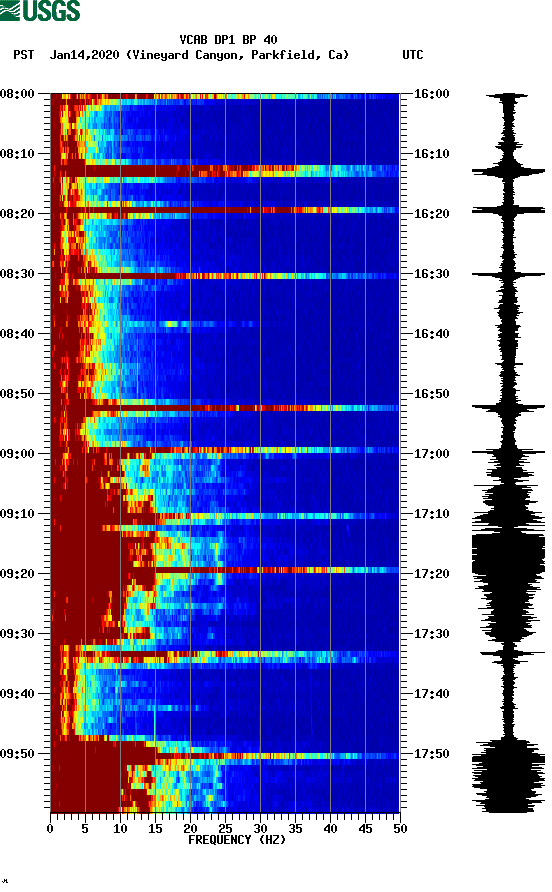
Task: Click the 17:30 UTC time label
Action: click(431, 634)
